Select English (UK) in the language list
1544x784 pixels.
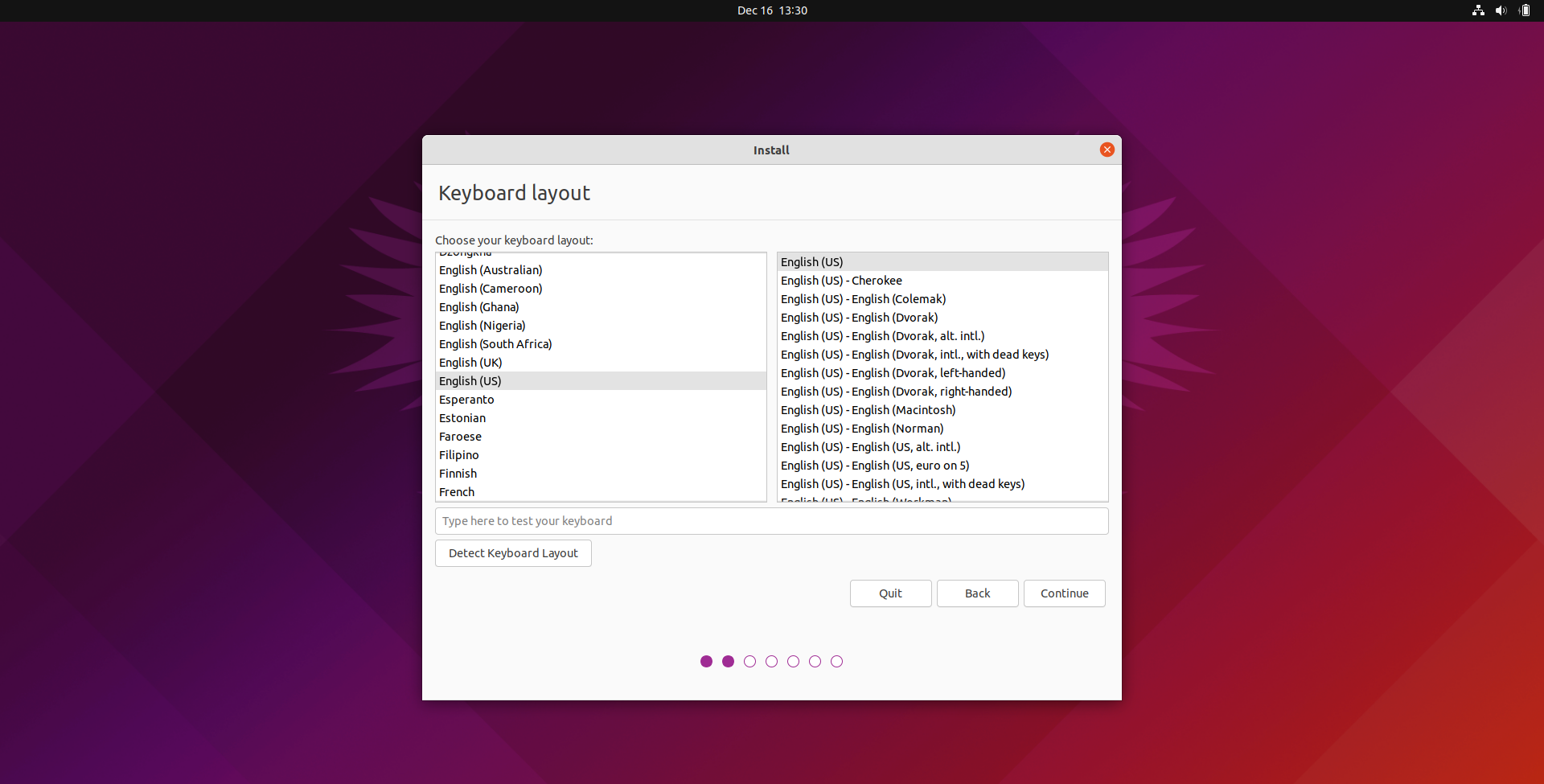[x=601, y=363]
